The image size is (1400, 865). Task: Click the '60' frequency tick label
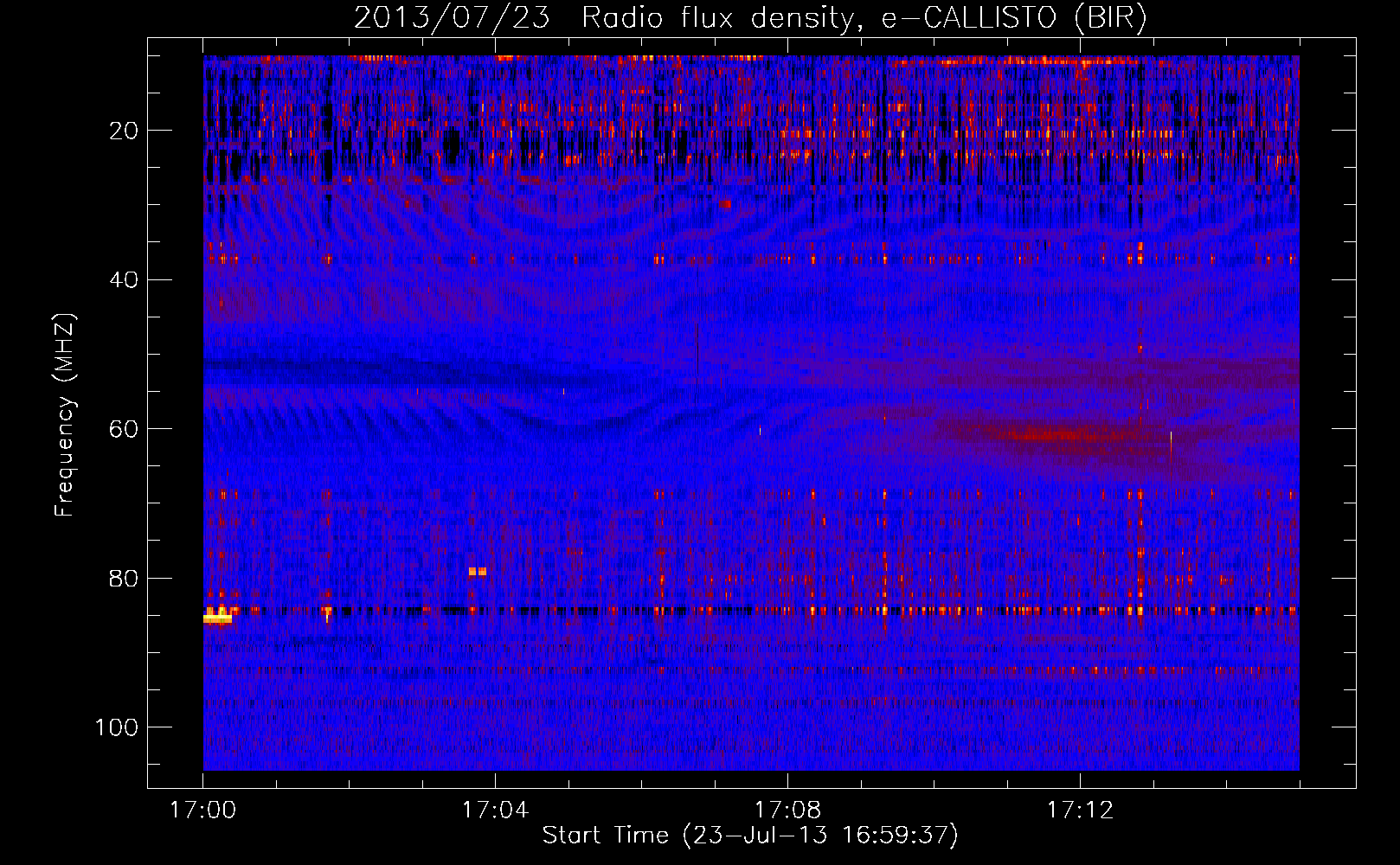coord(124,429)
